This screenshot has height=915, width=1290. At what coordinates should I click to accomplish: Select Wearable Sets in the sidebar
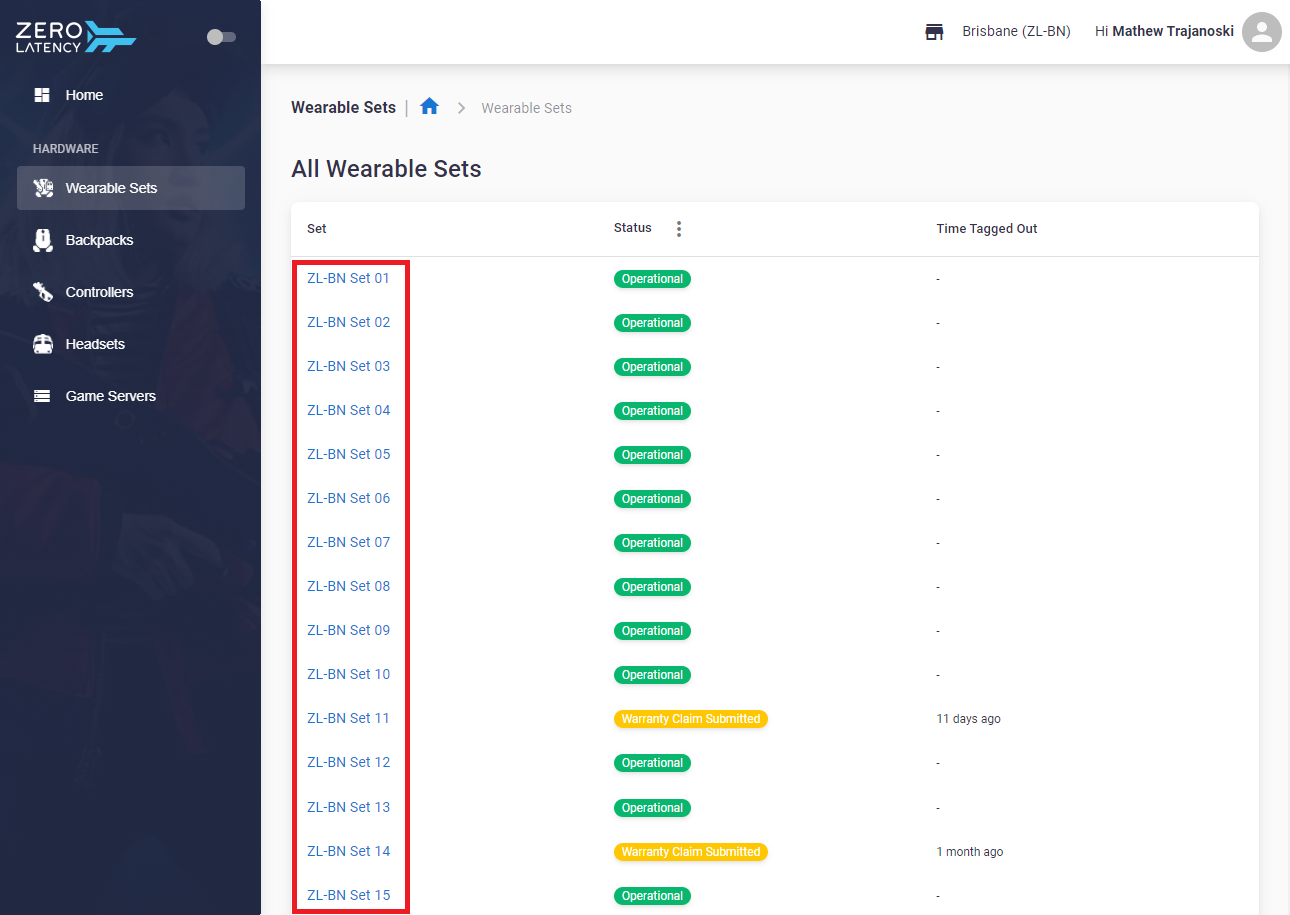[130, 188]
